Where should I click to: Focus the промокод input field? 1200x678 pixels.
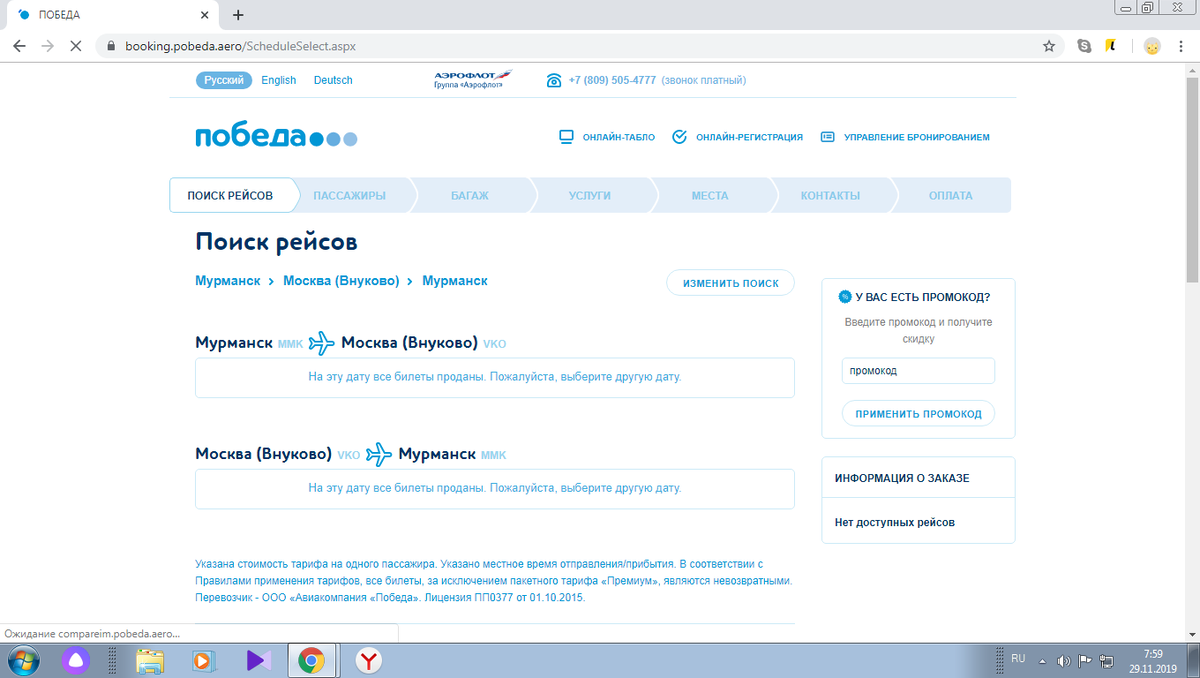[x=919, y=370]
